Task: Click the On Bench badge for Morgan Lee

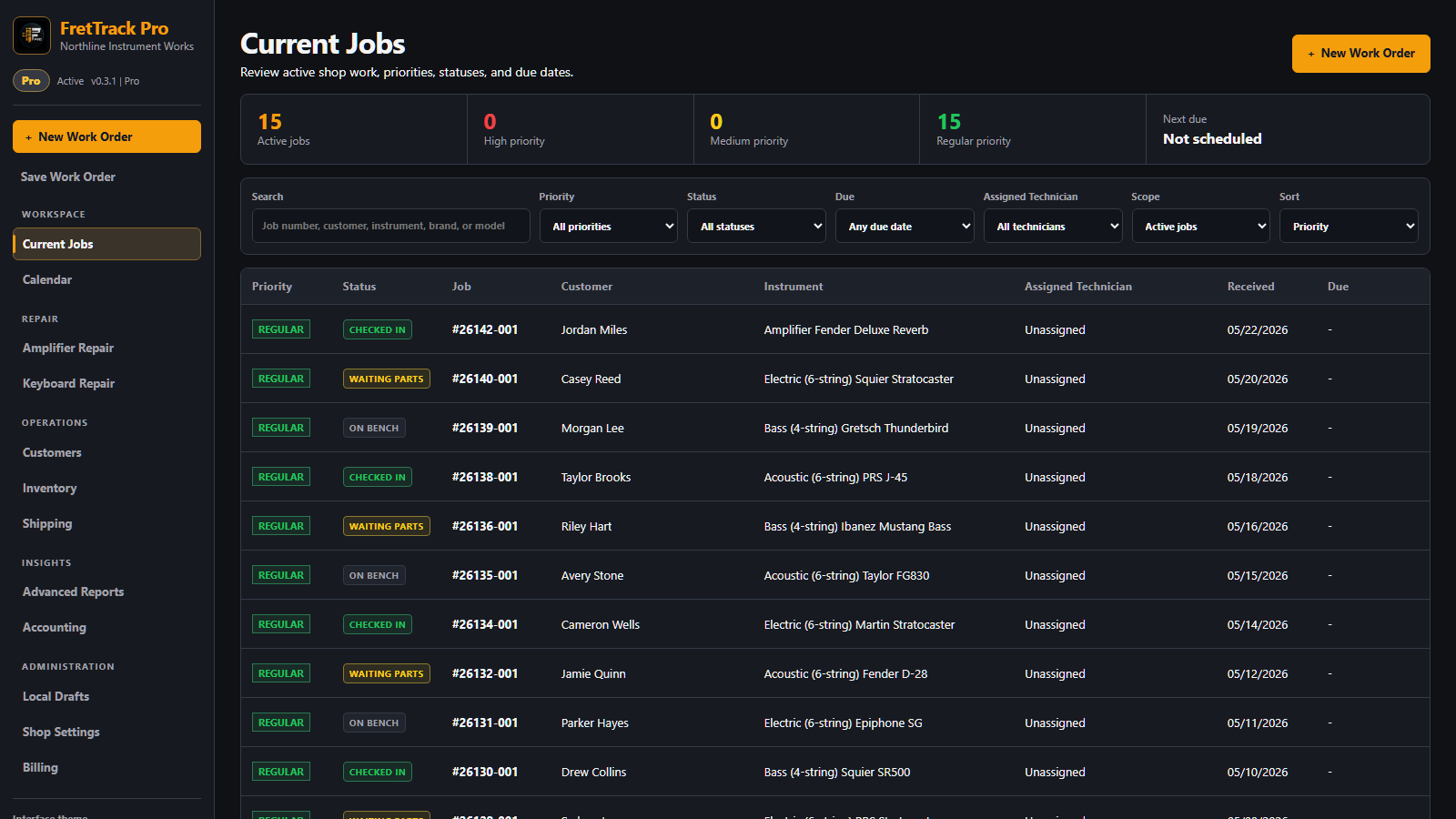Action: (374, 428)
